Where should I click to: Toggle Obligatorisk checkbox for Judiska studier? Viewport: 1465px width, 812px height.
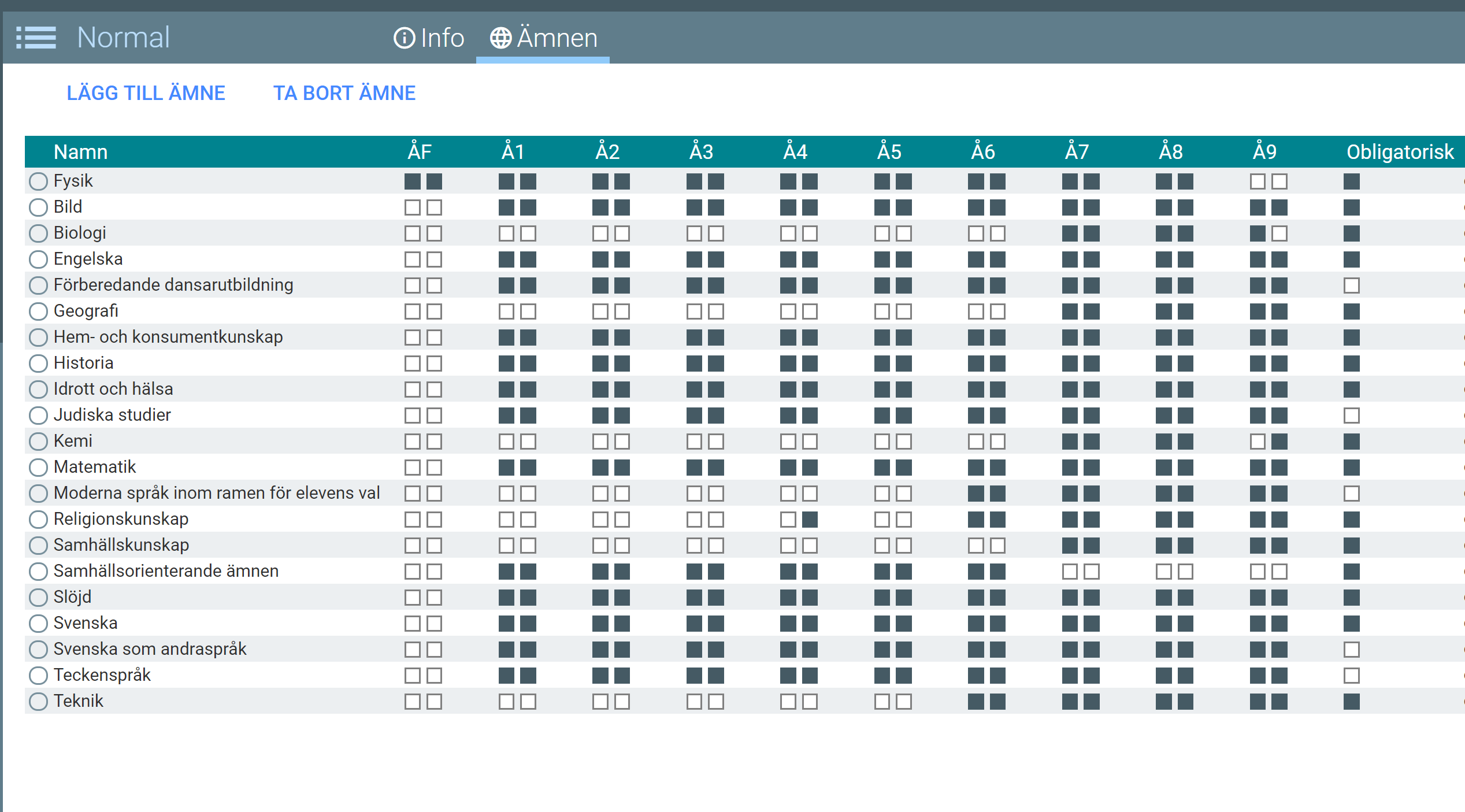pos(1351,416)
